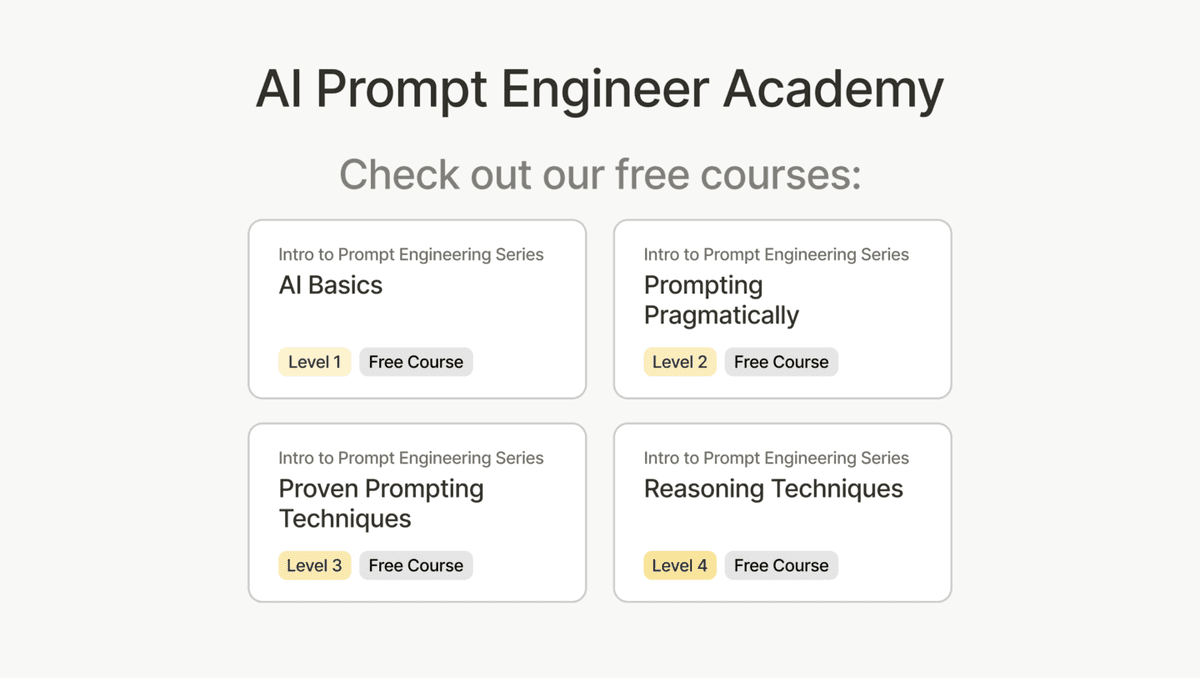Click the Reasoning Techniques course title
This screenshot has height=678, width=1200.
[774, 489]
